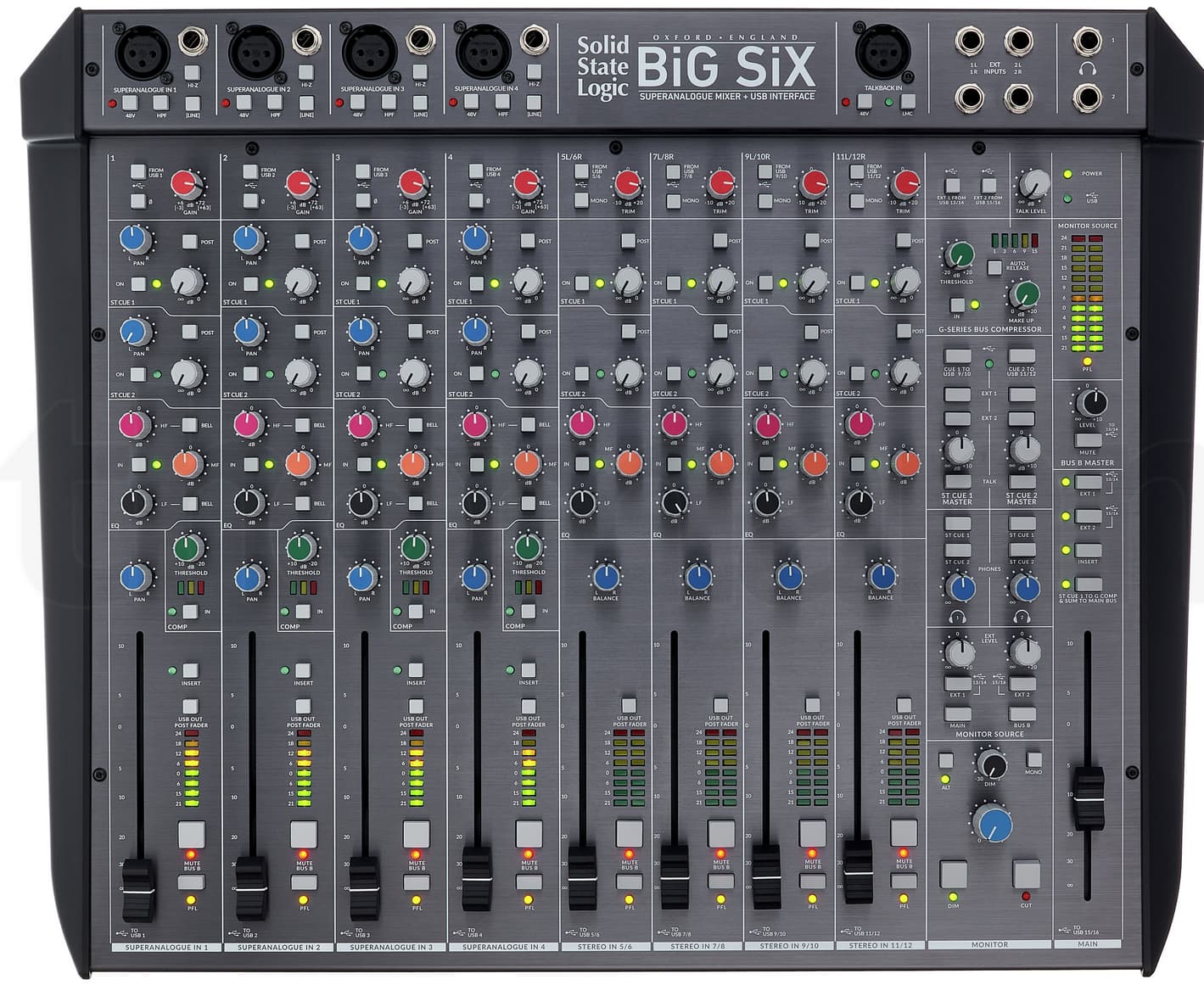This screenshot has width=1204, height=996.
Task: Toggle MONO in the monitor section
Action: [x=1033, y=759]
